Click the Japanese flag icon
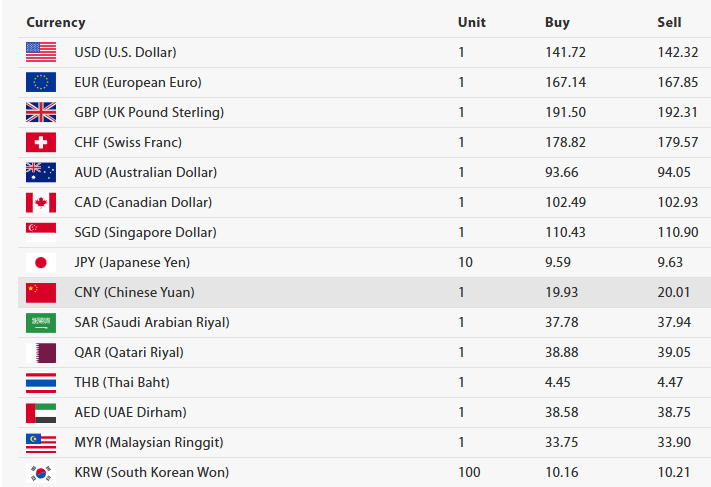 coord(41,262)
